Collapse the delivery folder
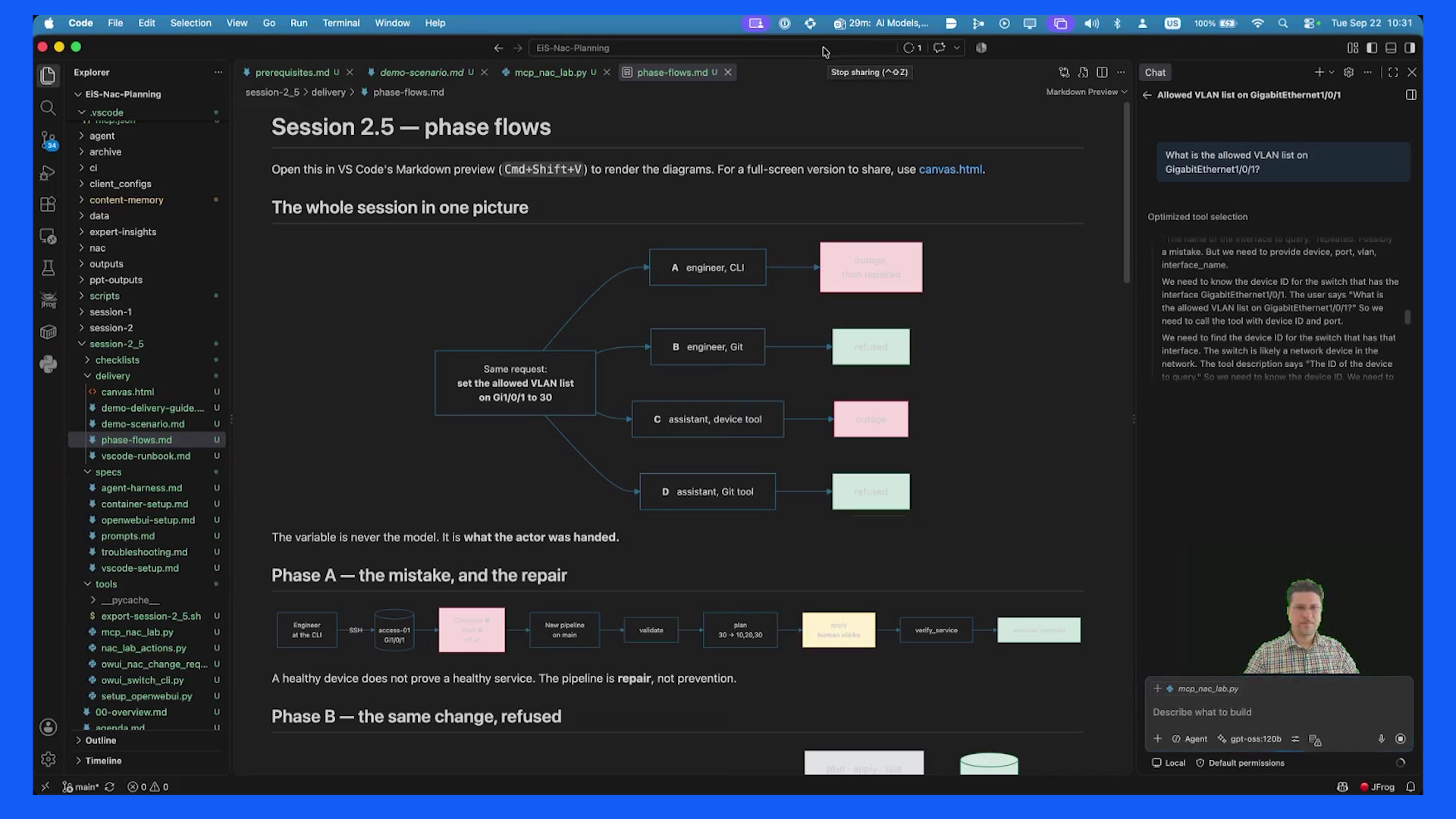Screen dimensions: 1456x819 (x=112, y=375)
